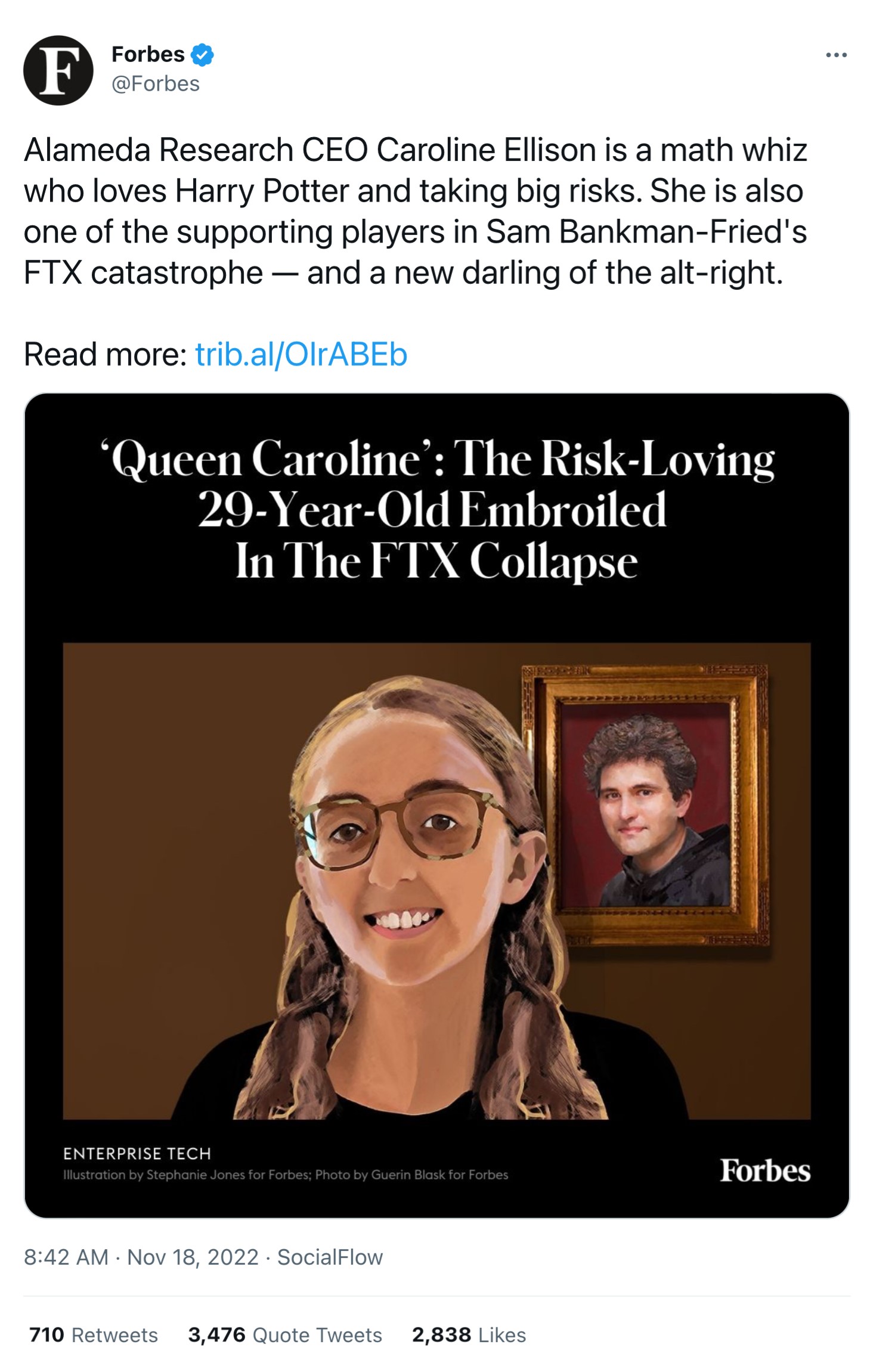Screen dimensions: 870x1372
Task: Click the blue verified badge
Action: (202, 55)
